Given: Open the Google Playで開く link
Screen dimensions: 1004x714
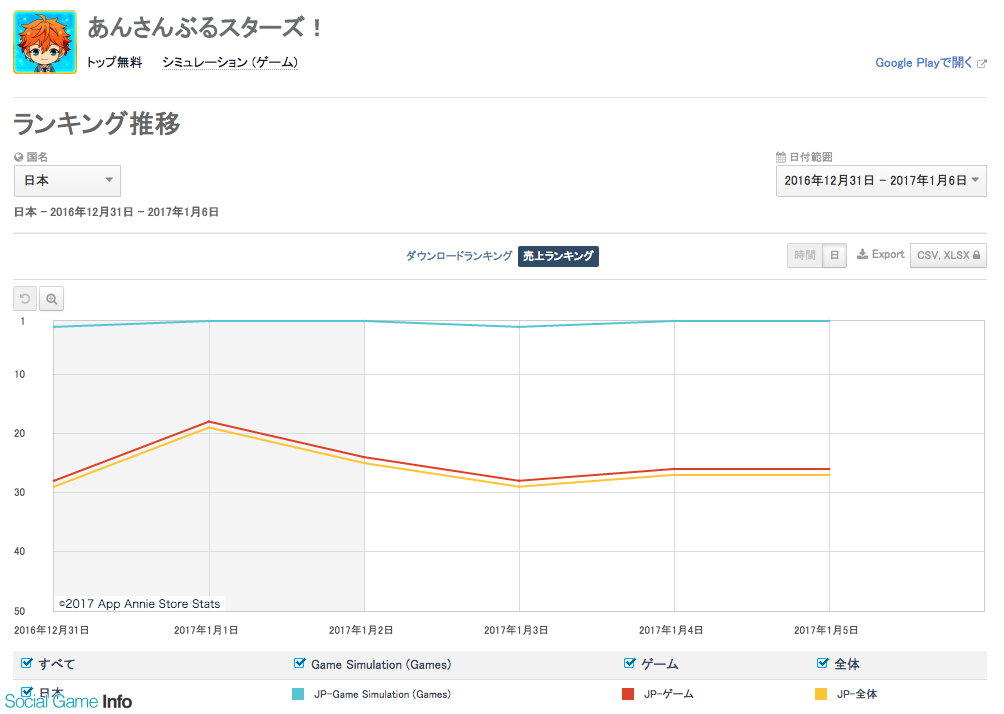Looking at the screenshot, I should click(924, 63).
